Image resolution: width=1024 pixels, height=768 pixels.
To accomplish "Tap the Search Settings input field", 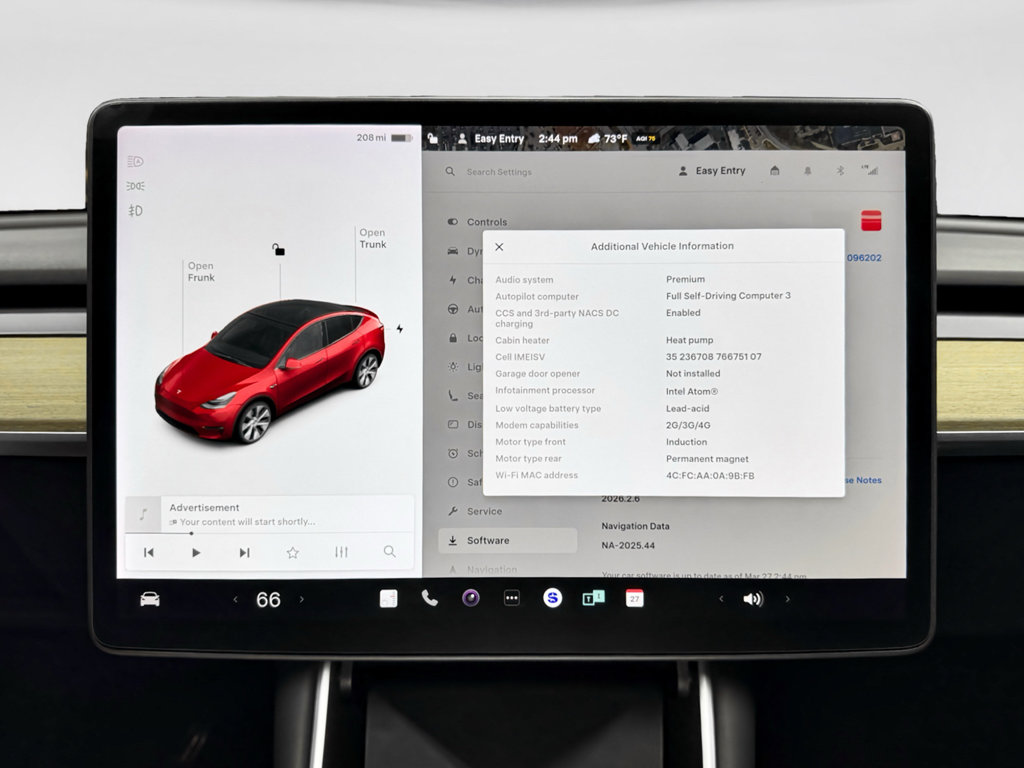I will (500, 171).
